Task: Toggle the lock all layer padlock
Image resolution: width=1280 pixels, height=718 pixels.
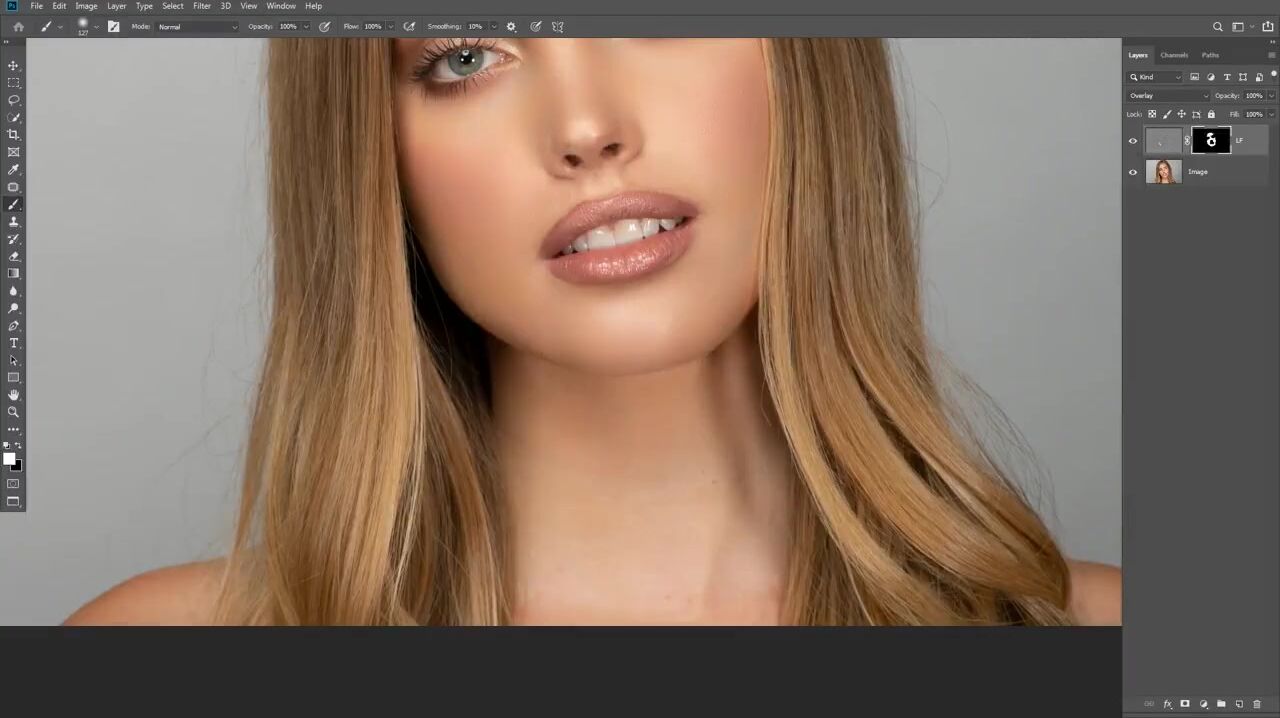Action: 1211,114
